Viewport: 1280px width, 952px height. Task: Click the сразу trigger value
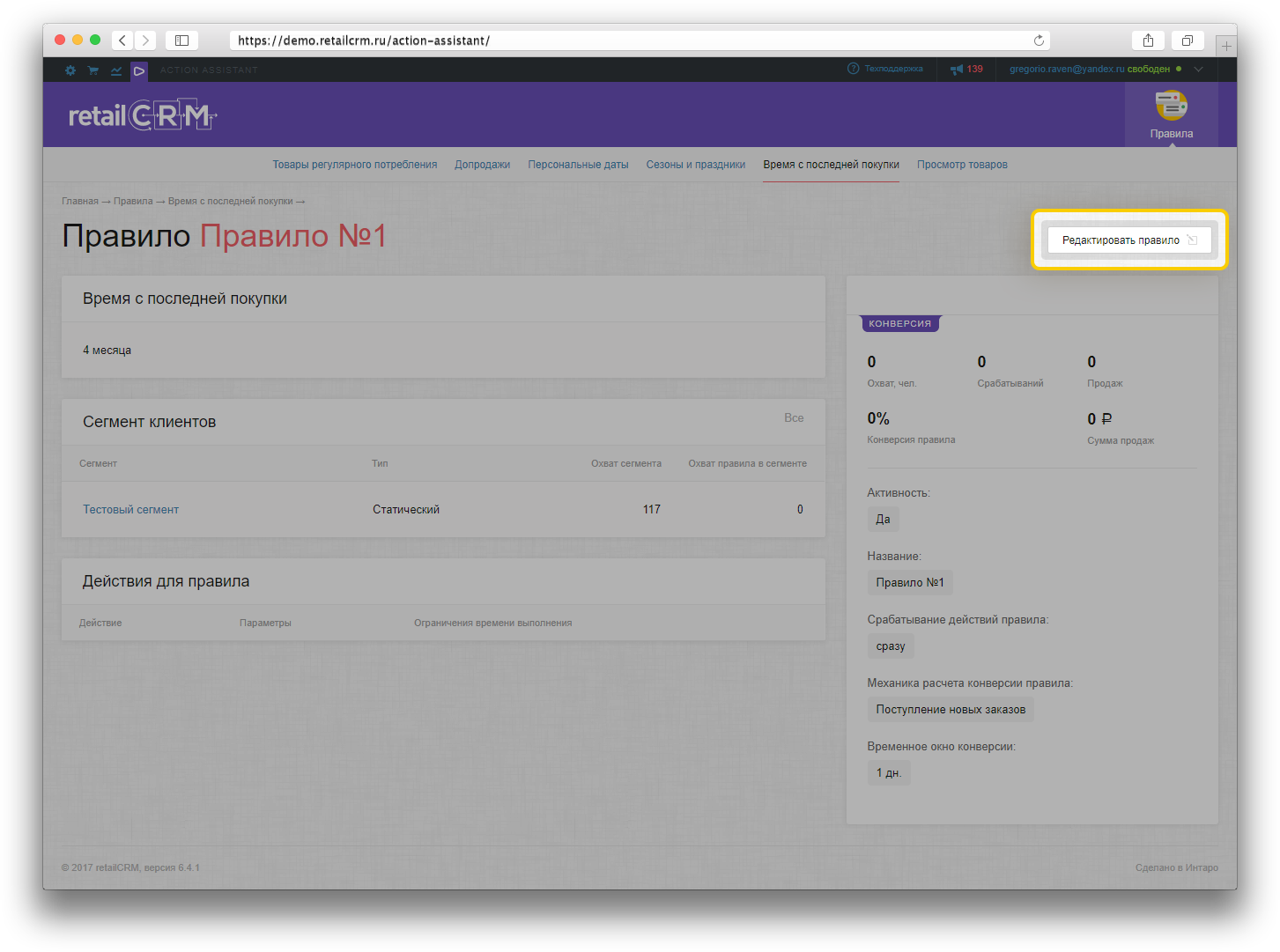click(x=891, y=646)
